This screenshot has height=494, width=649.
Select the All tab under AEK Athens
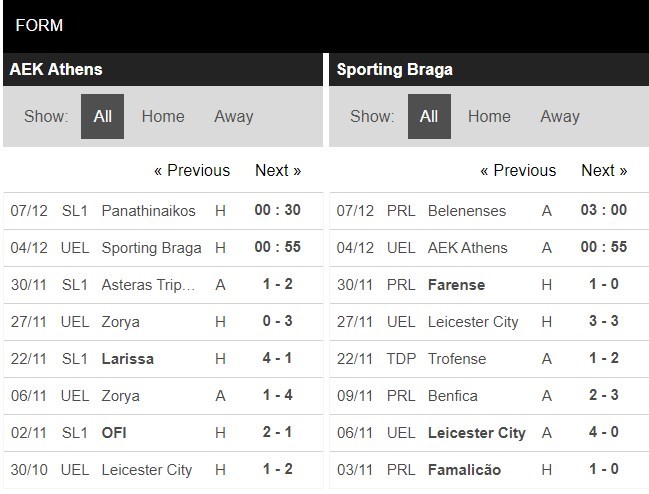click(x=102, y=116)
